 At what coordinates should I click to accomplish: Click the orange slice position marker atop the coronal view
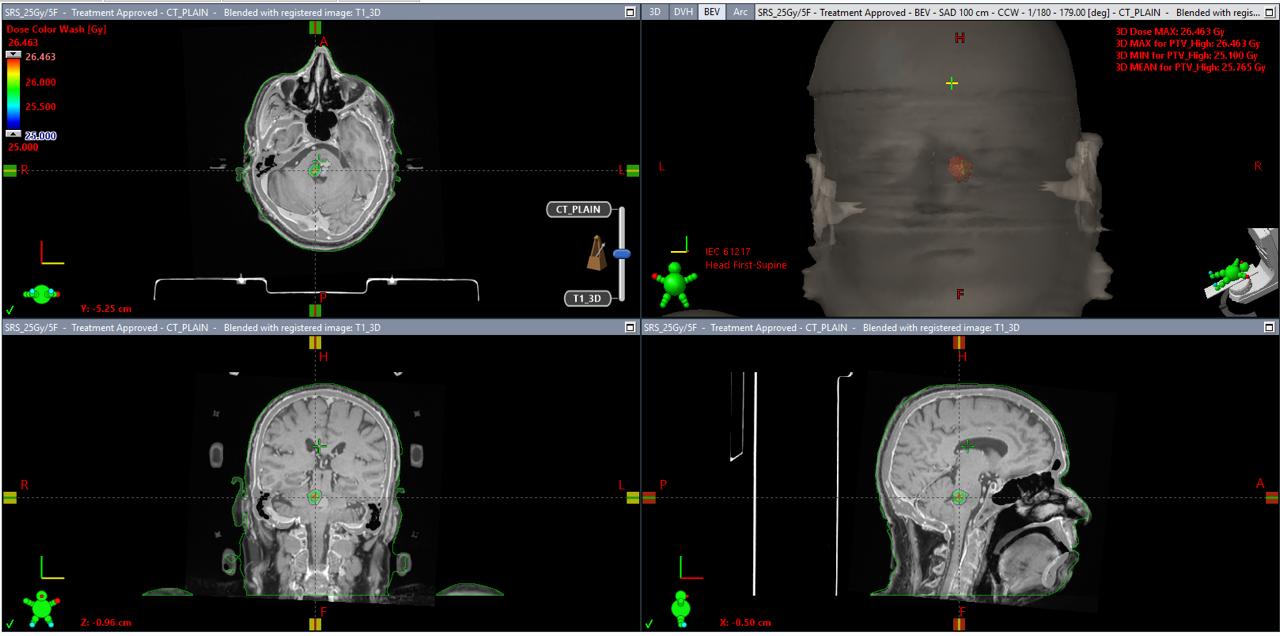(314, 340)
